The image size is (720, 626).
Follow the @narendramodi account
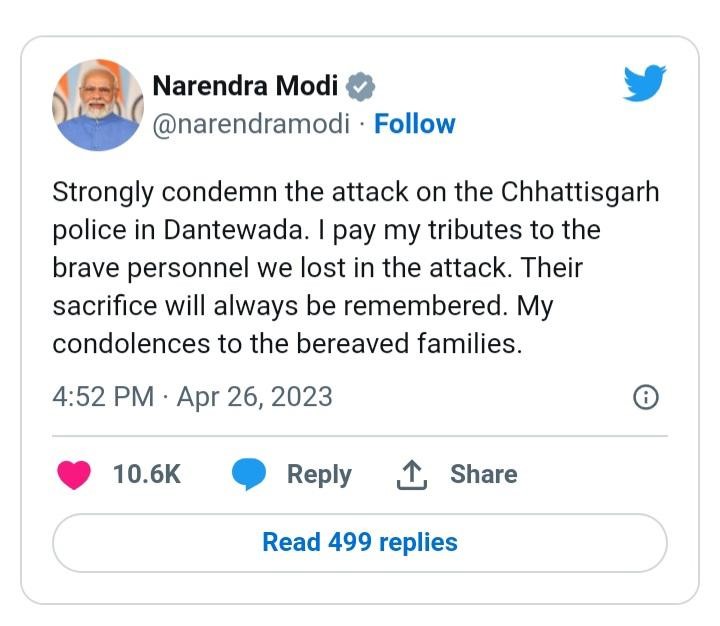414,124
